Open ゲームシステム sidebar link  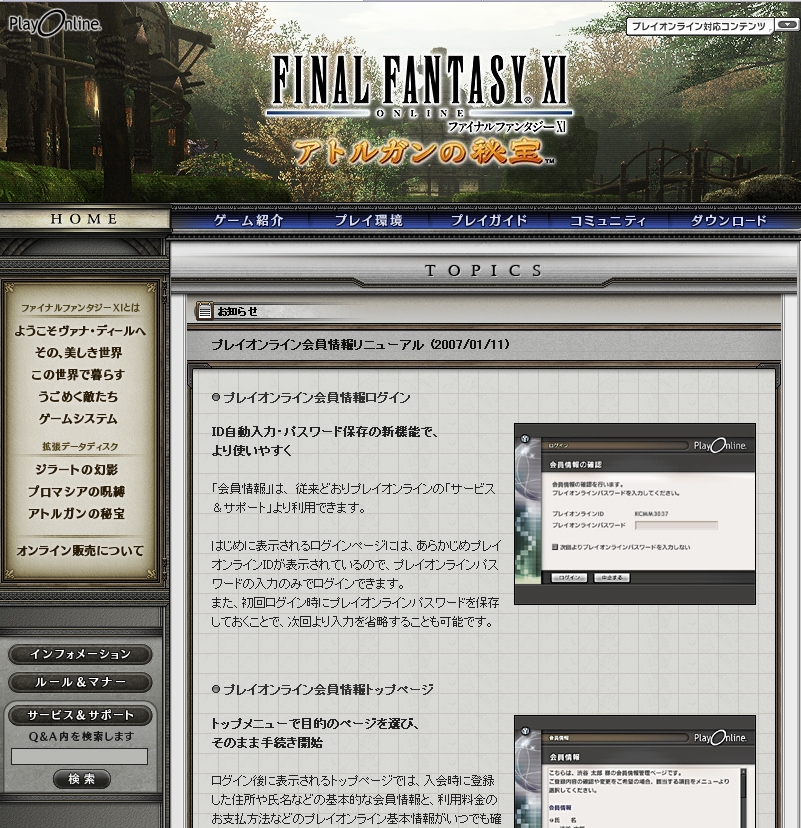(x=78, y=419)
